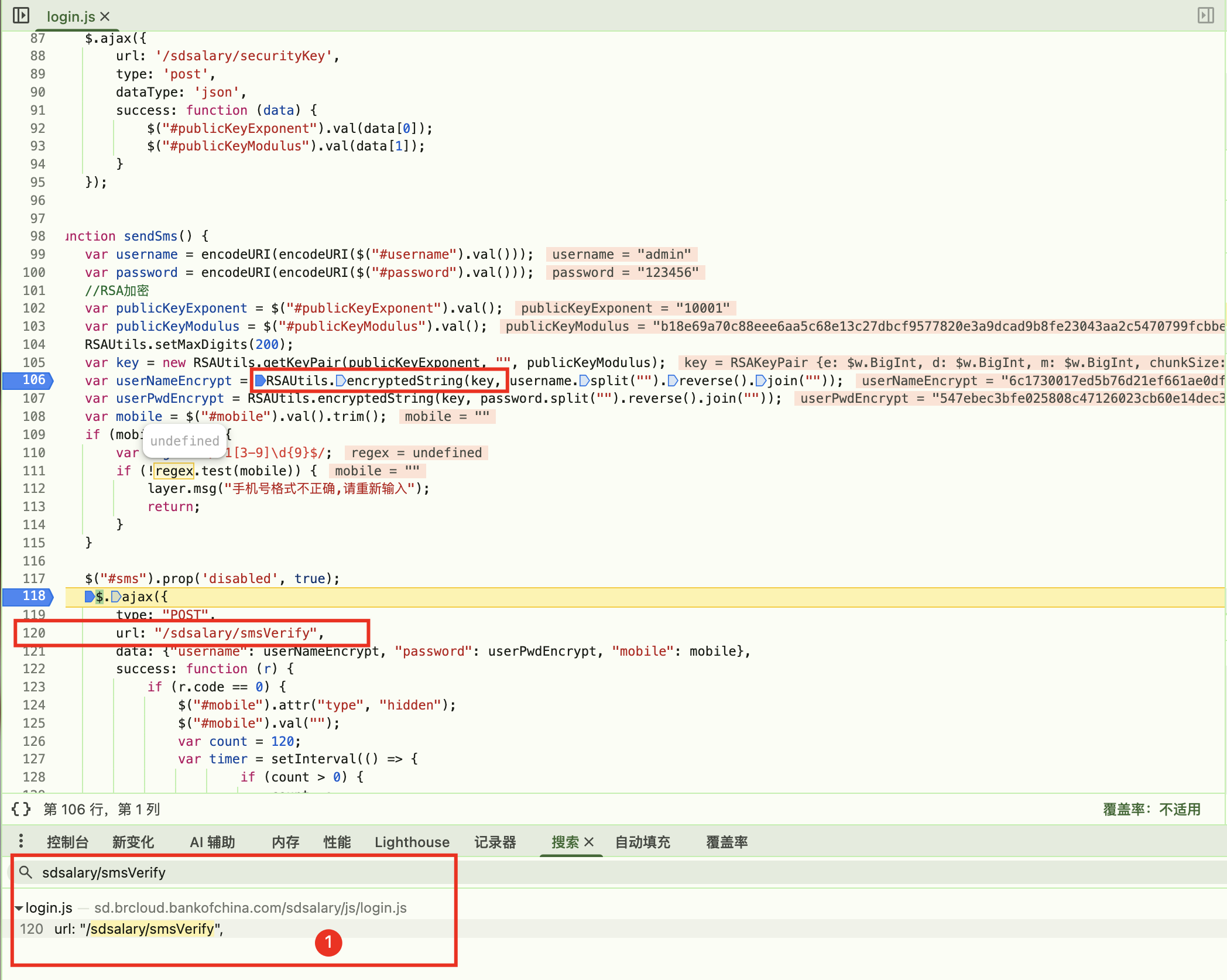Collapse the login.js search result group
The height and width of the screenshot is (980, 1227).
19,908
